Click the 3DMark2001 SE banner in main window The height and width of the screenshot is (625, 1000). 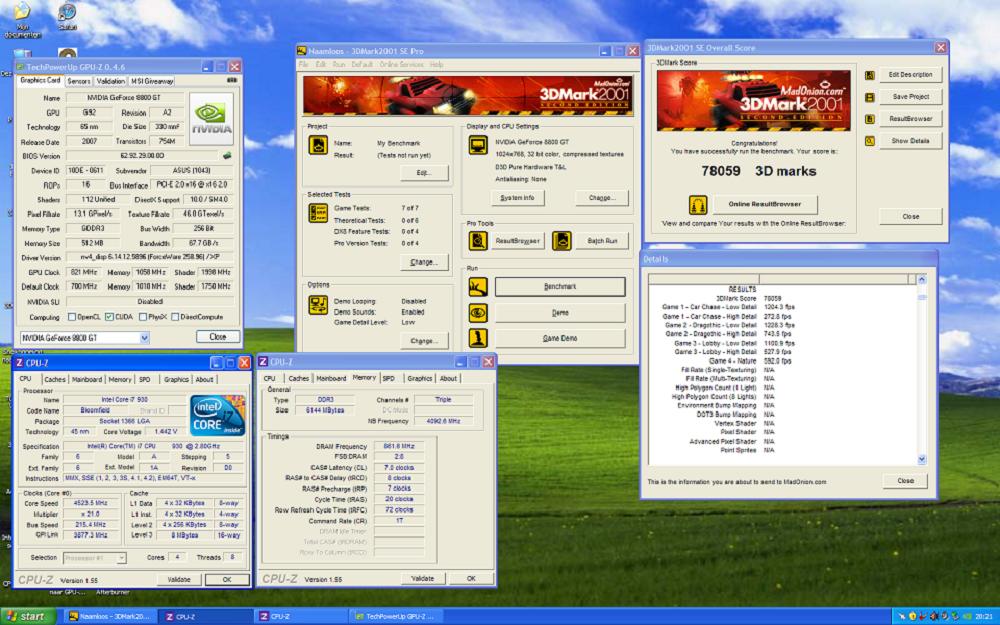tap(467, 96)
